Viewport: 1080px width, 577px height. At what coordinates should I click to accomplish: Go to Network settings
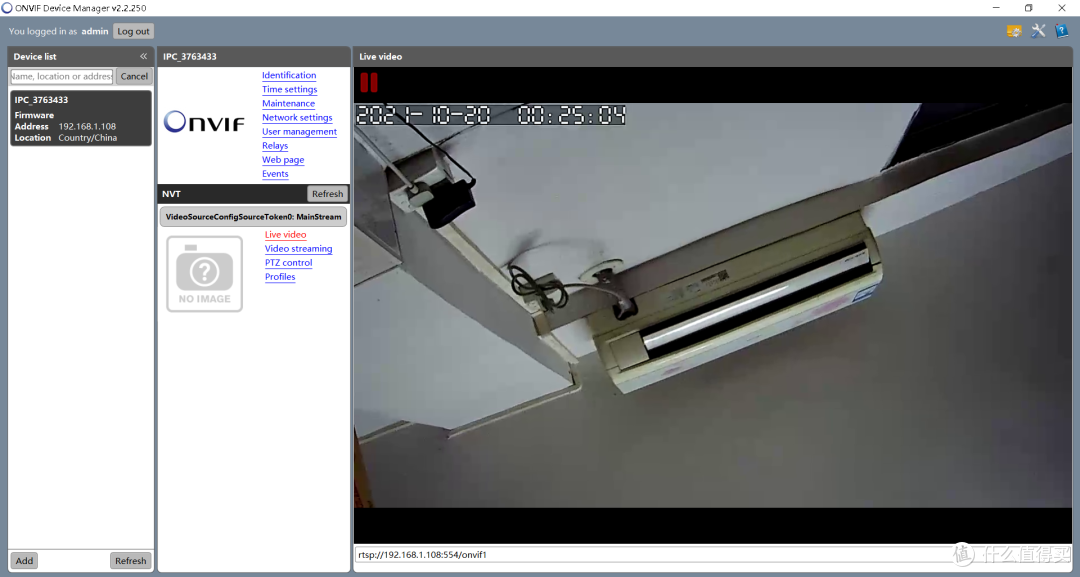(297, 118)
